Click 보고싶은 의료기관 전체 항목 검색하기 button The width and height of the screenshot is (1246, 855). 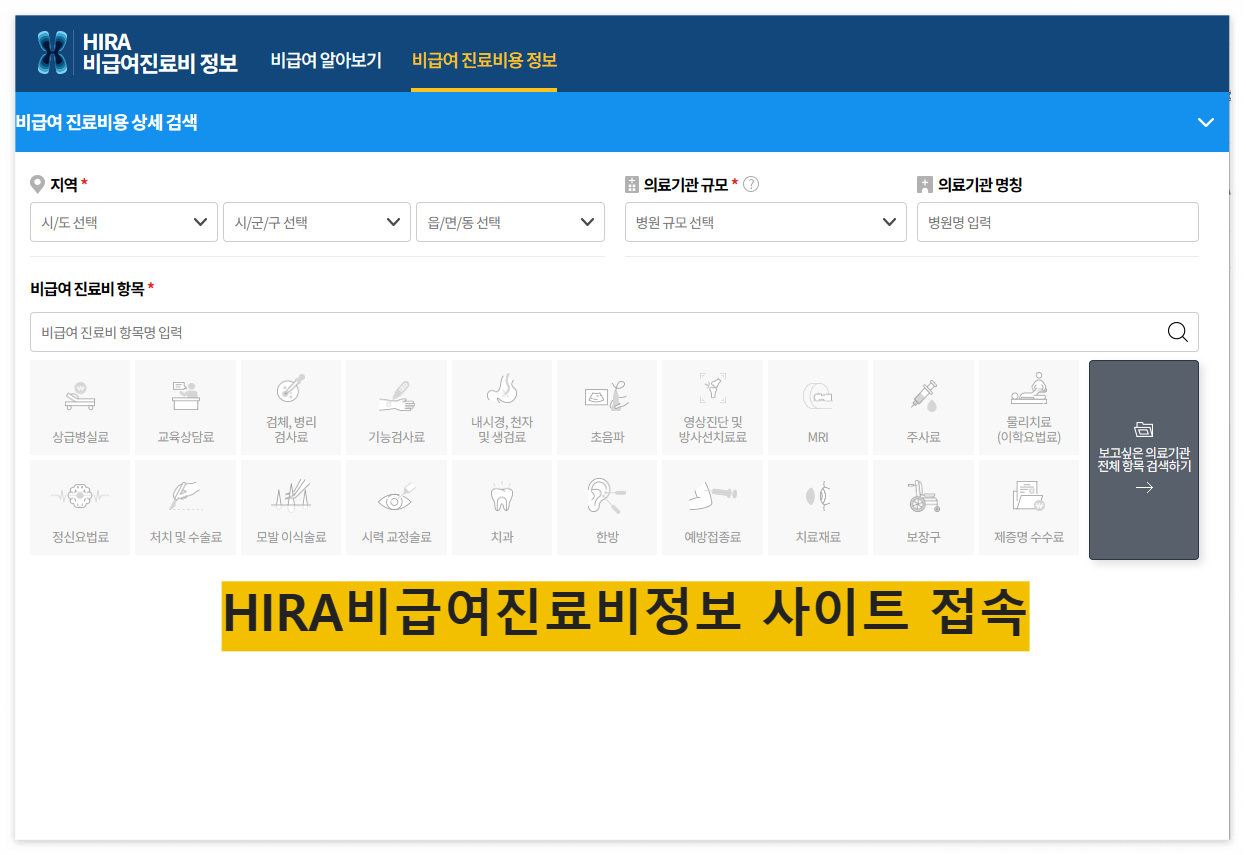(x=1144, y=460)
